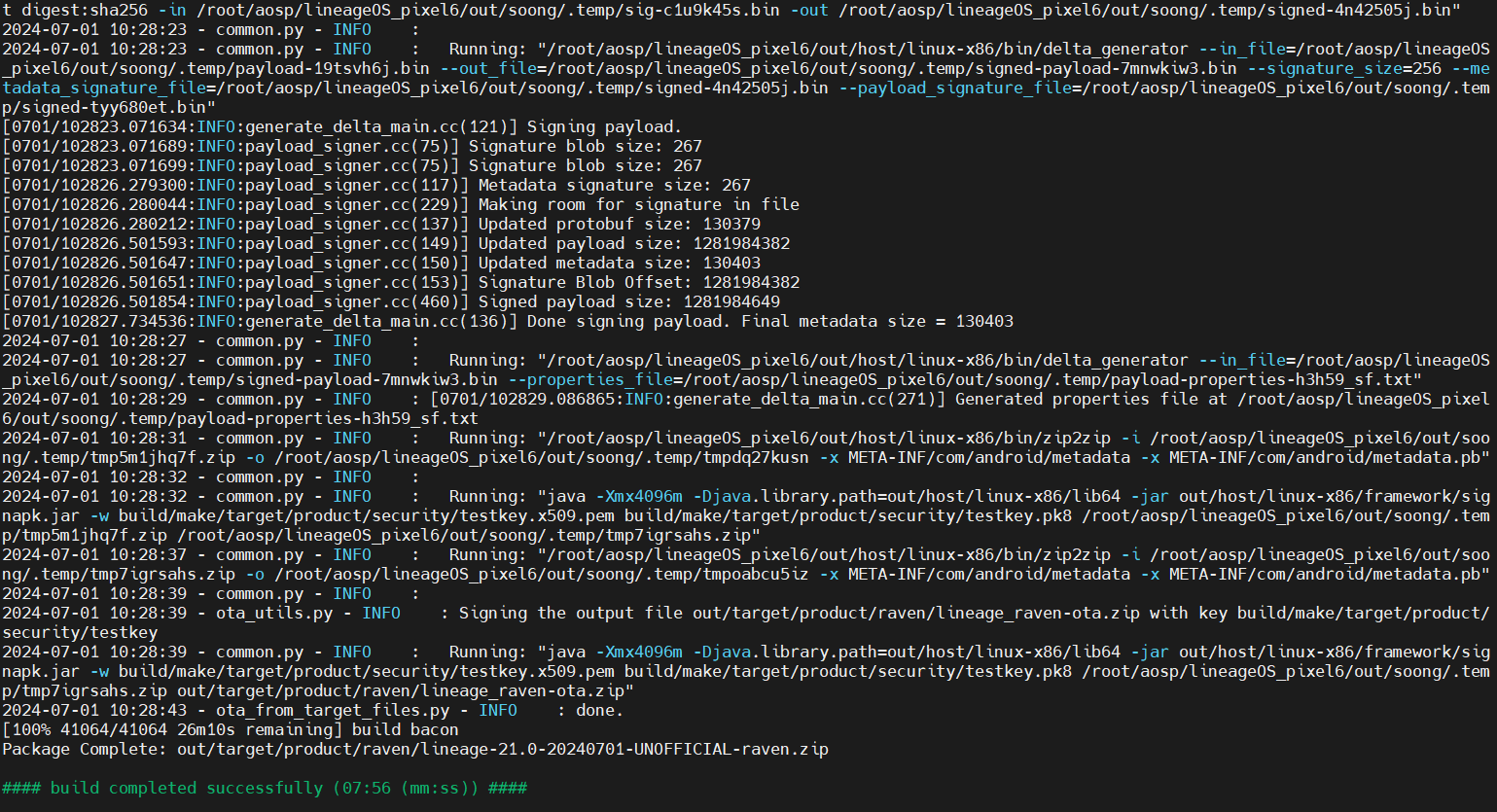Click 'payload_signer.cc(229)' source reference
The image size is (1497, 812).
tap(352, 204)
